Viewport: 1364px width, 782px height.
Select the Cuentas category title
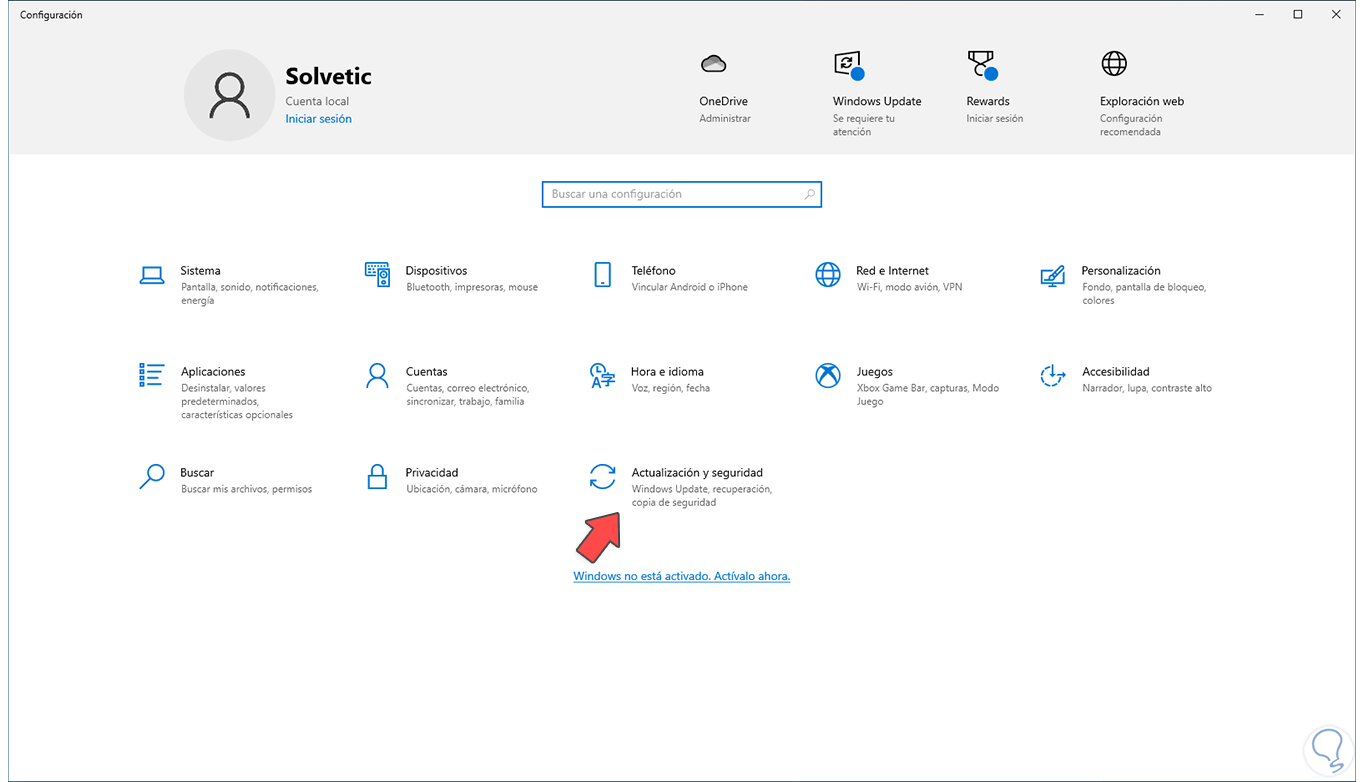427,372
